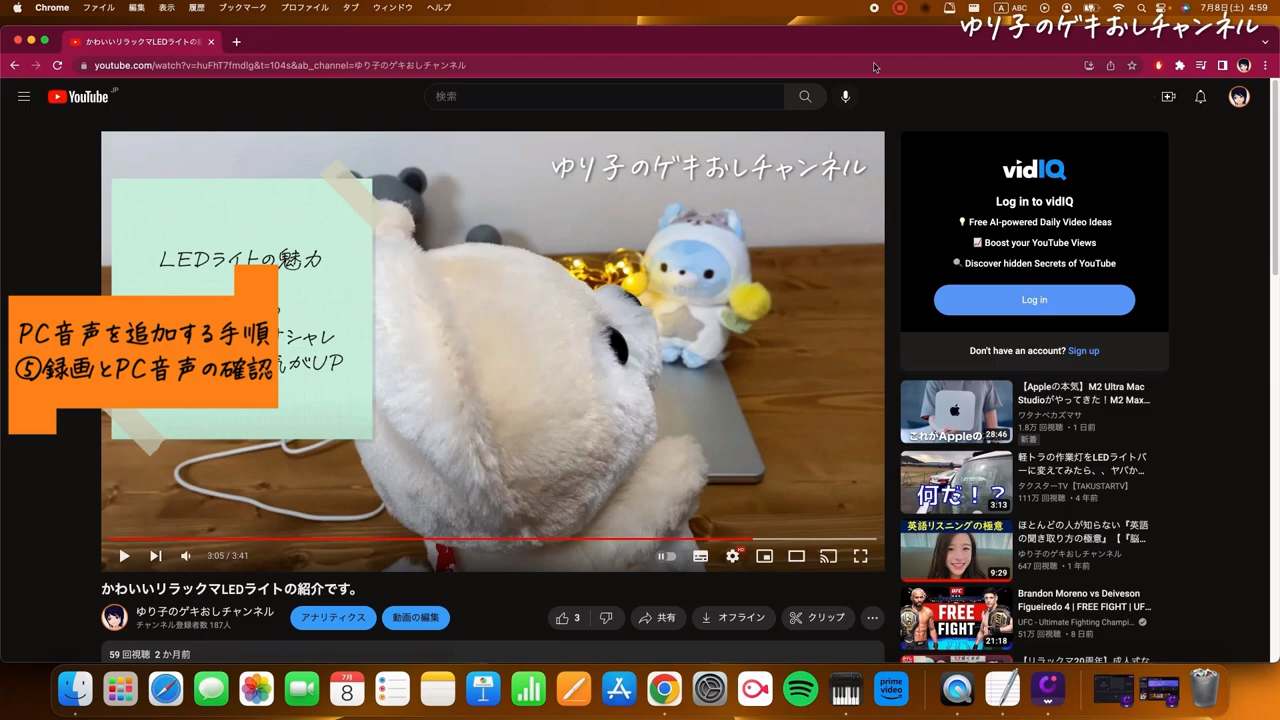Select the かわいいリラックマLEDライト tab
The image size is (1280, 720).
(x=140, y=42)
